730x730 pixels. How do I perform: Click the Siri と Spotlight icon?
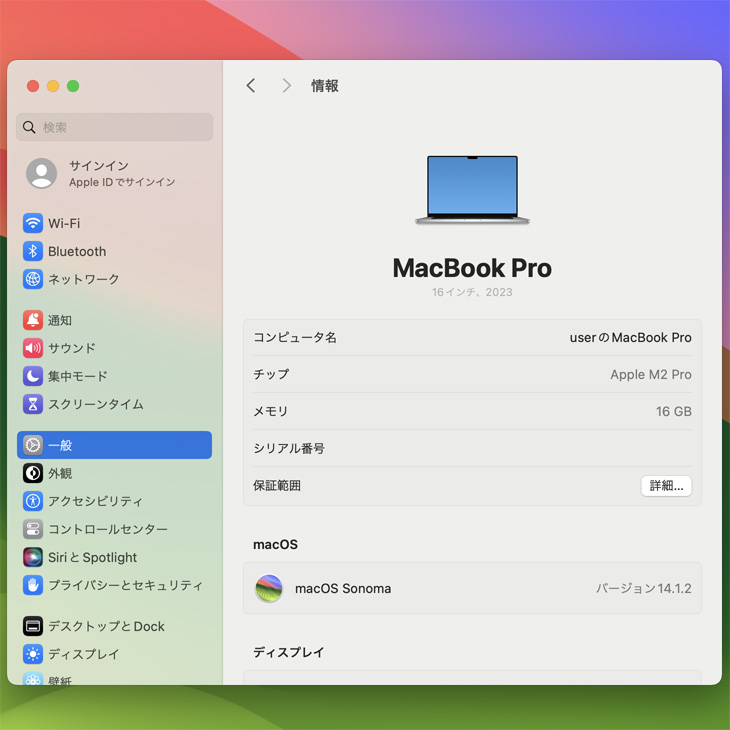coord(33,557)
